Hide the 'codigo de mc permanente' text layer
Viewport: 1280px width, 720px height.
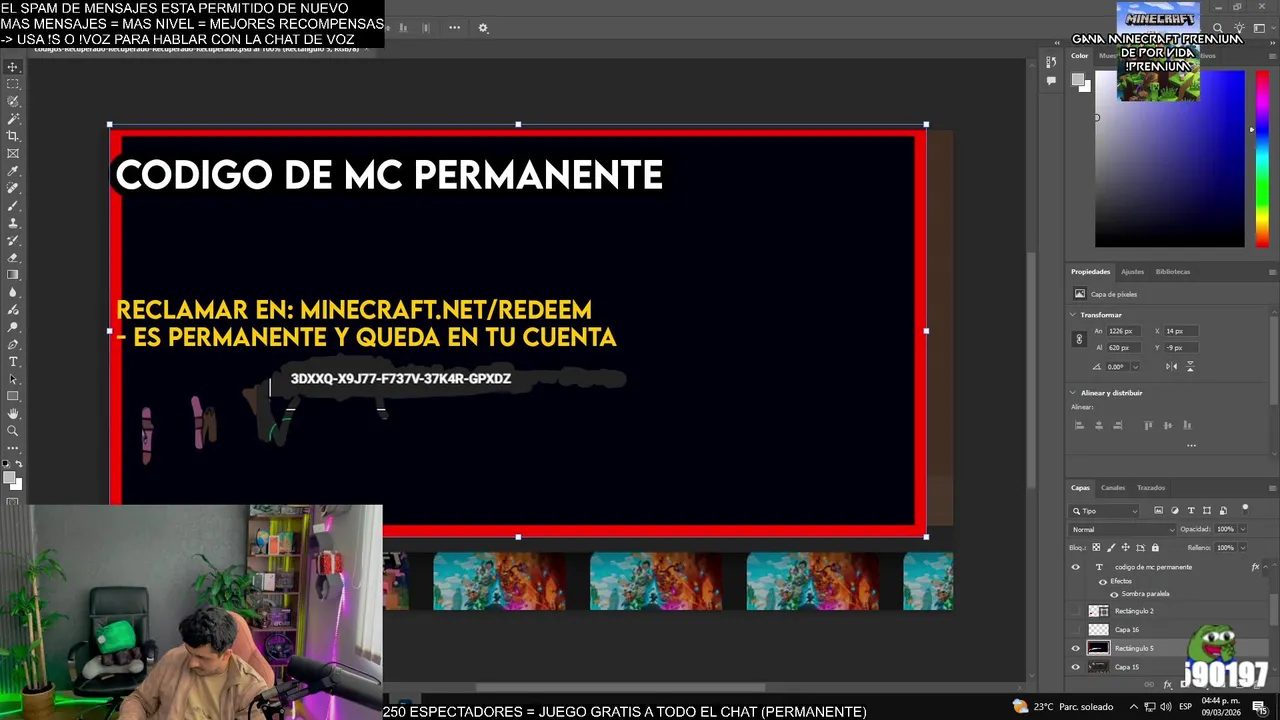tap(1076, 567)
